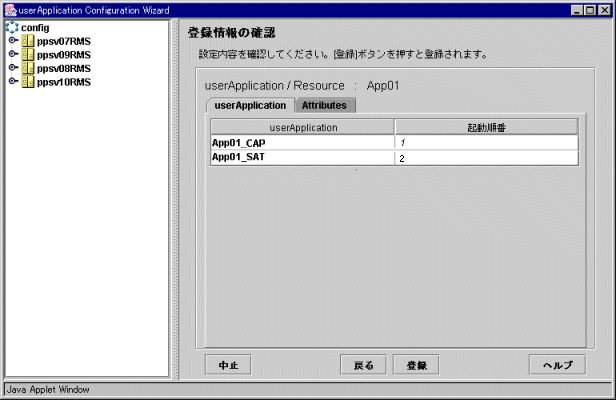This screenshot has width=616, height=400.
Task: Expand the ppsv09RMS tree node
Action: pos(12,55)
